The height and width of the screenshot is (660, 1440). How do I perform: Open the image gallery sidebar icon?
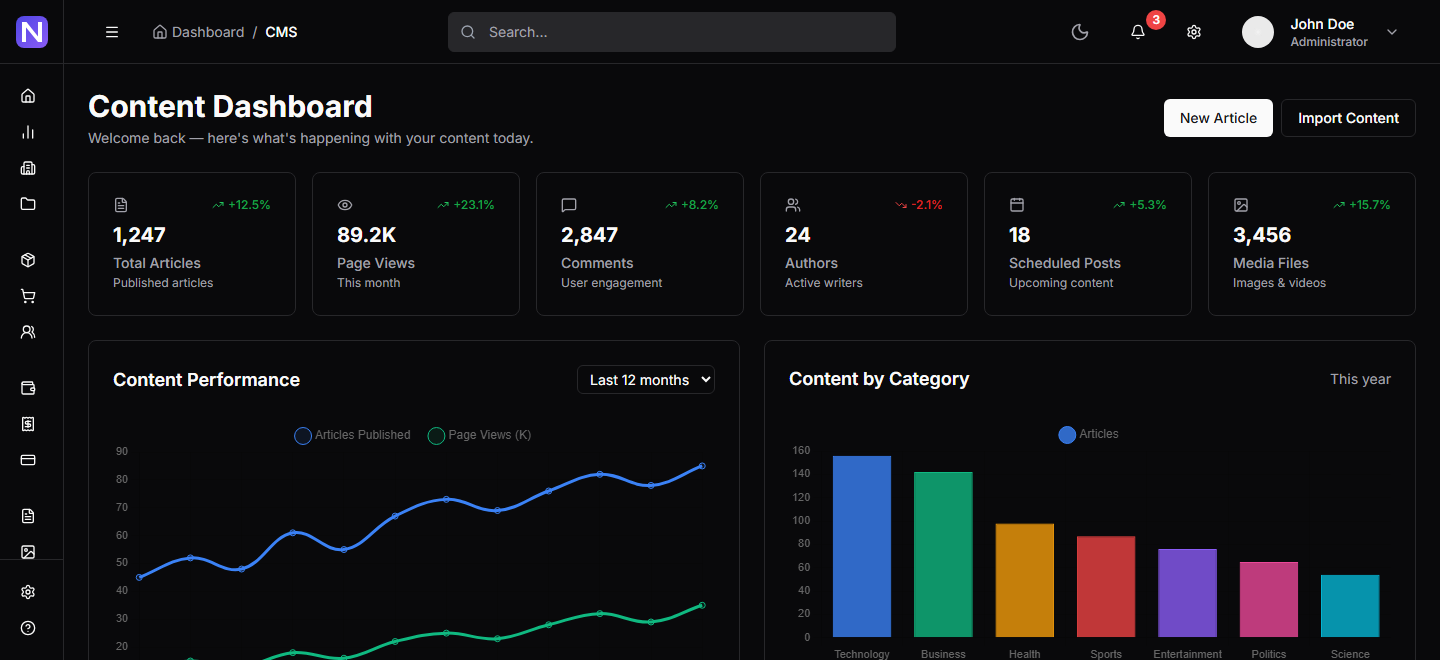click(28, 552)
